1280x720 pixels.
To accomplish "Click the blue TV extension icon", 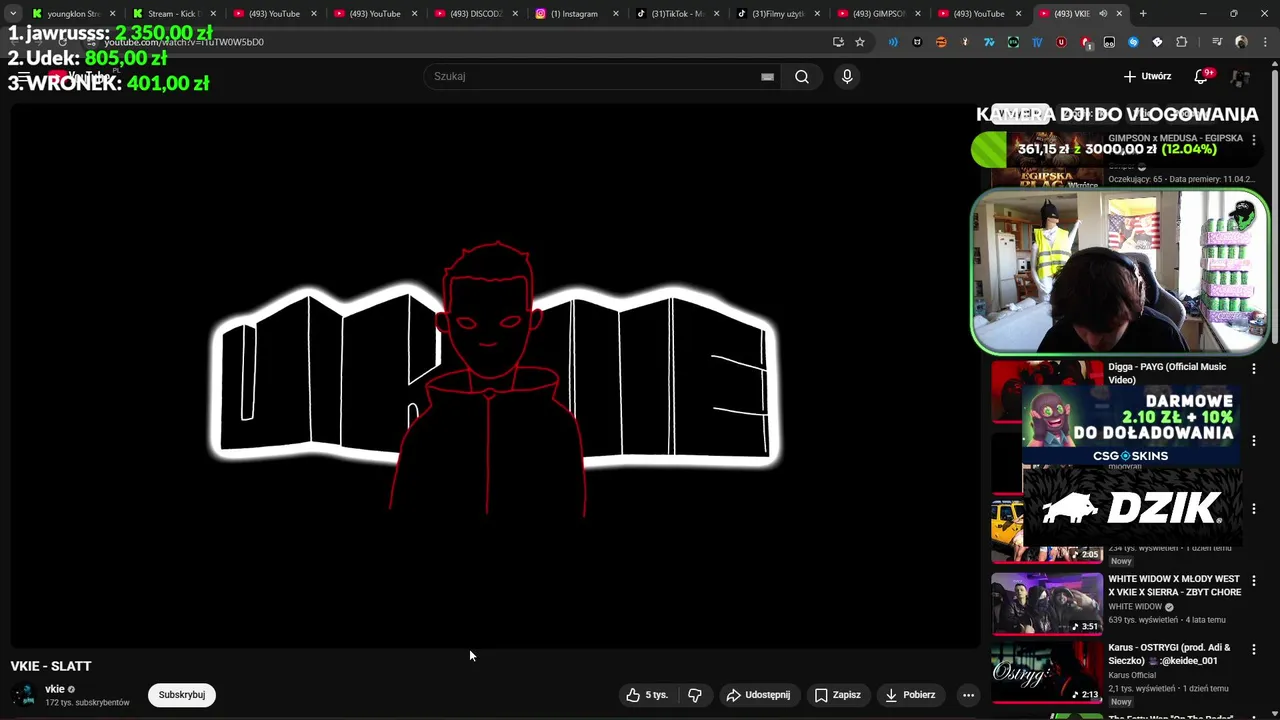I will point(1037,42).
